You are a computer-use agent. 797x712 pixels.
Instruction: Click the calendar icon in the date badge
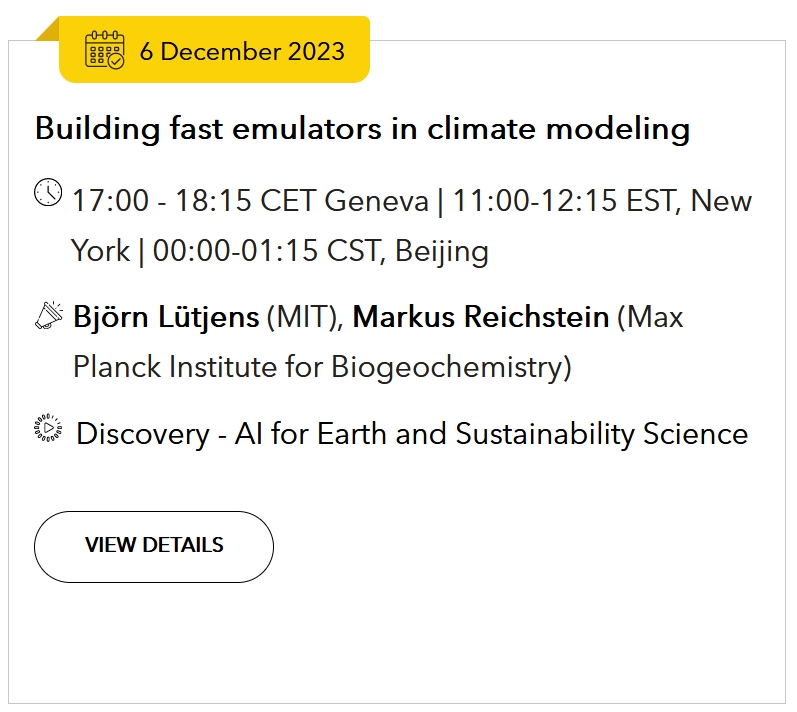[104, 50]
